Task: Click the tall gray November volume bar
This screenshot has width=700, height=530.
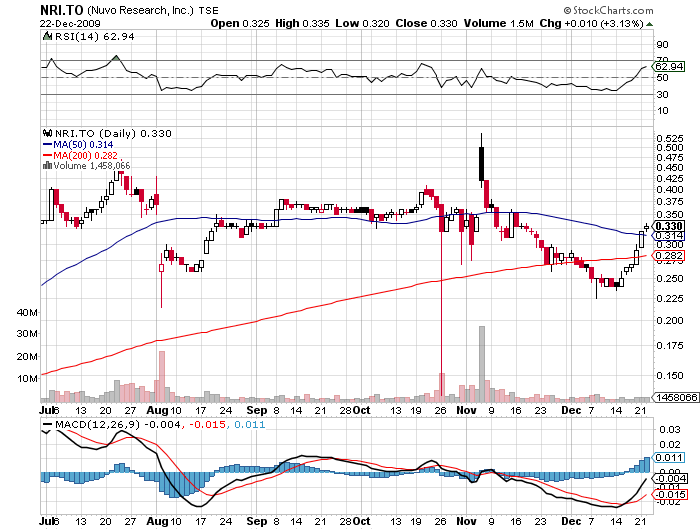Action: coord(482,364)
